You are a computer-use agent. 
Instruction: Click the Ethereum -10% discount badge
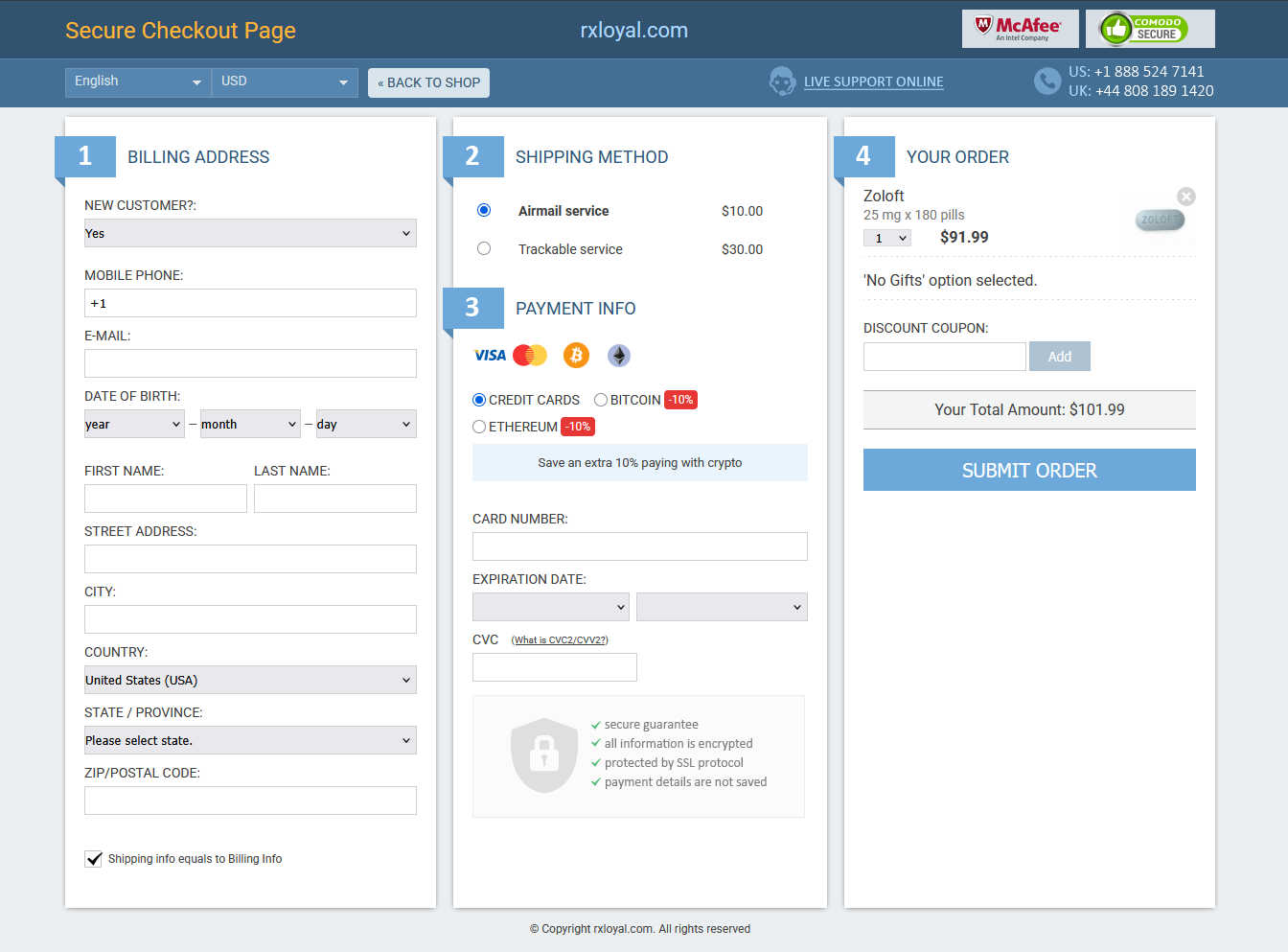tap(578, 427)
